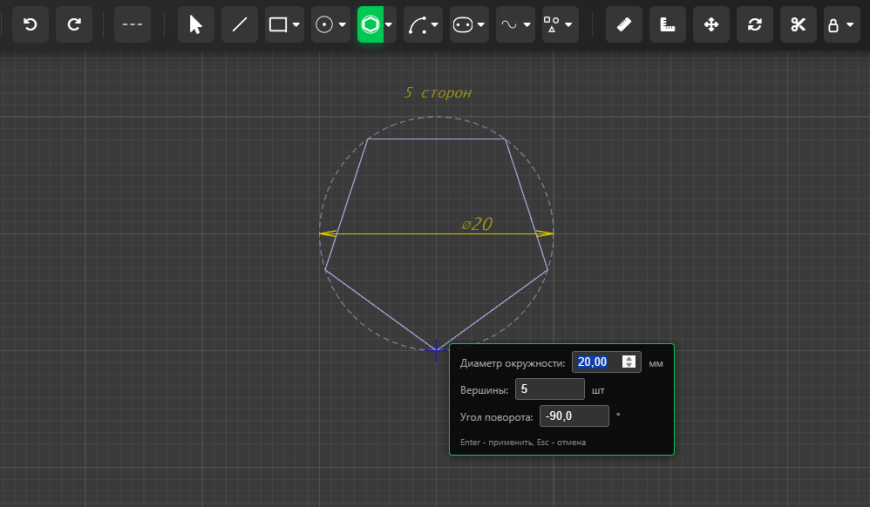Click the diameter spinner arrows
Screen dimensions: 870x507
(x=629, y=362)
